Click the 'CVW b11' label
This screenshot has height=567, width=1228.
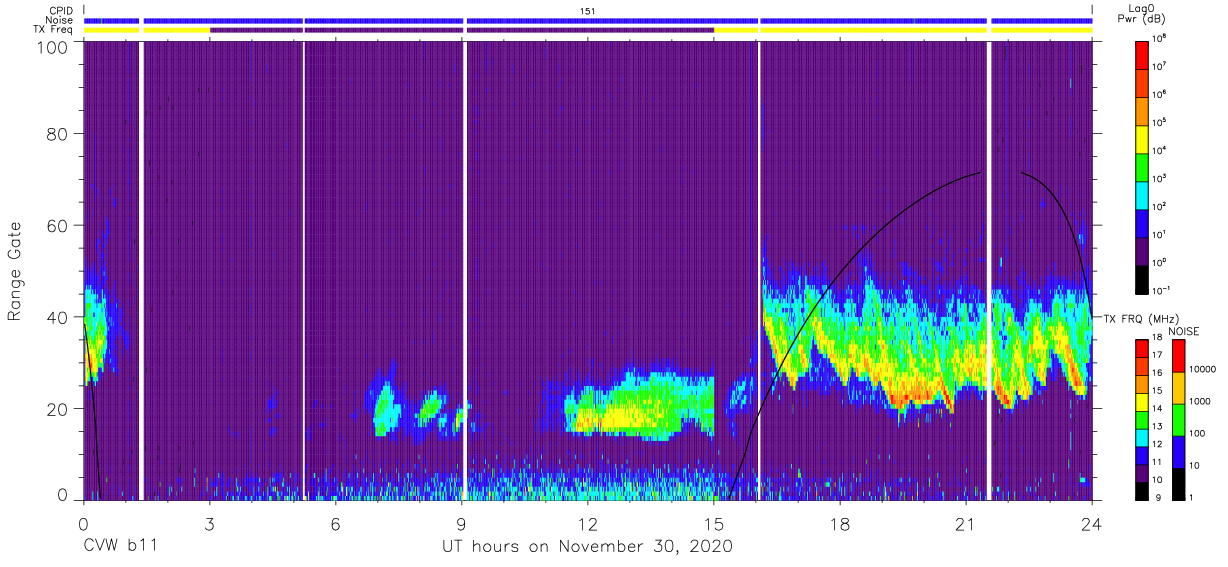(x=120, y=547)
